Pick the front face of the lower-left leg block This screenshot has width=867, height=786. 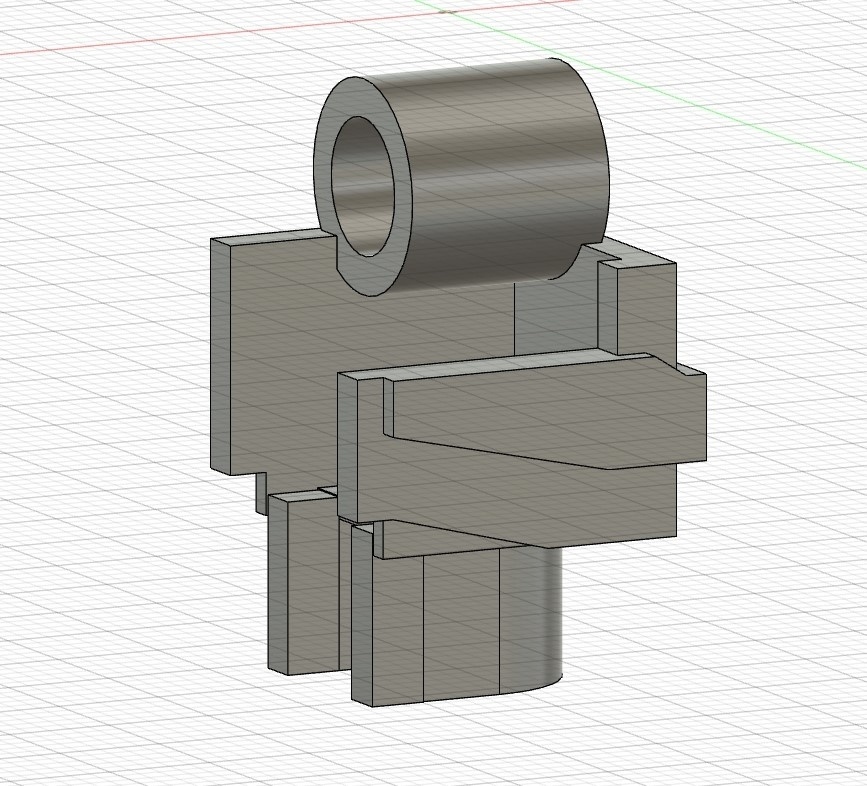[x=312, y=583]
